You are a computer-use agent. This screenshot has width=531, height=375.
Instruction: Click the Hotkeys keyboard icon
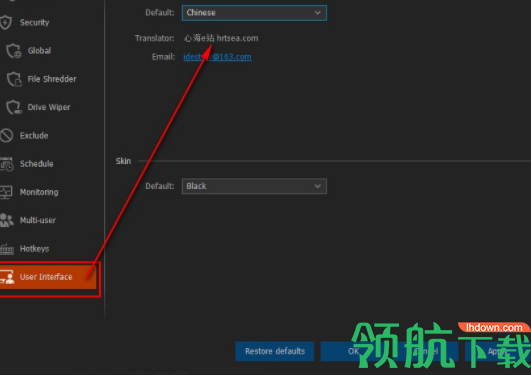6,249
